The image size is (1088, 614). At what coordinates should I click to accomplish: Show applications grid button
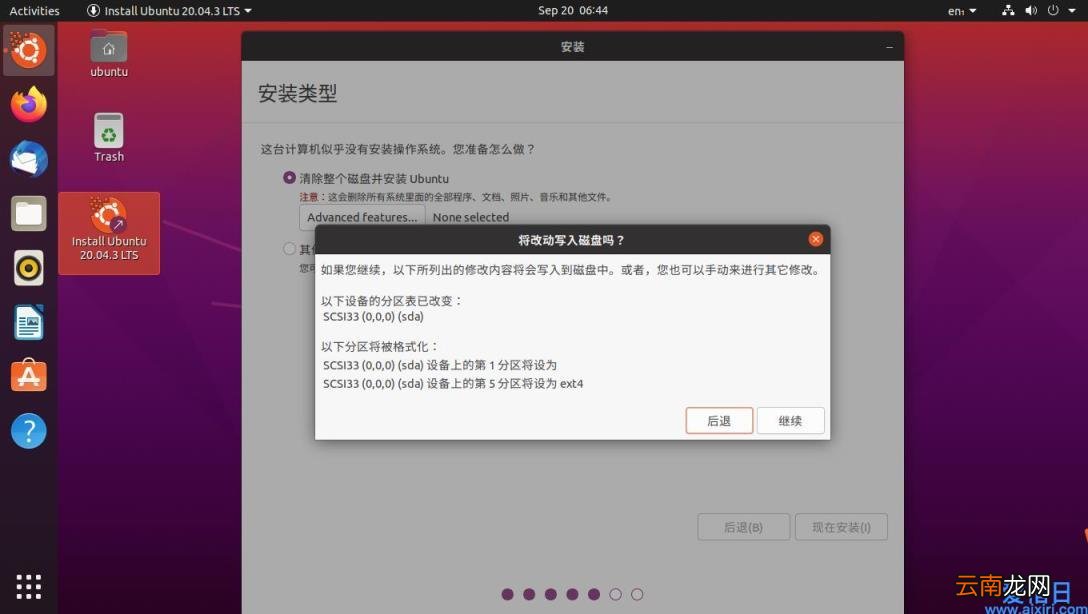[28, 586]
